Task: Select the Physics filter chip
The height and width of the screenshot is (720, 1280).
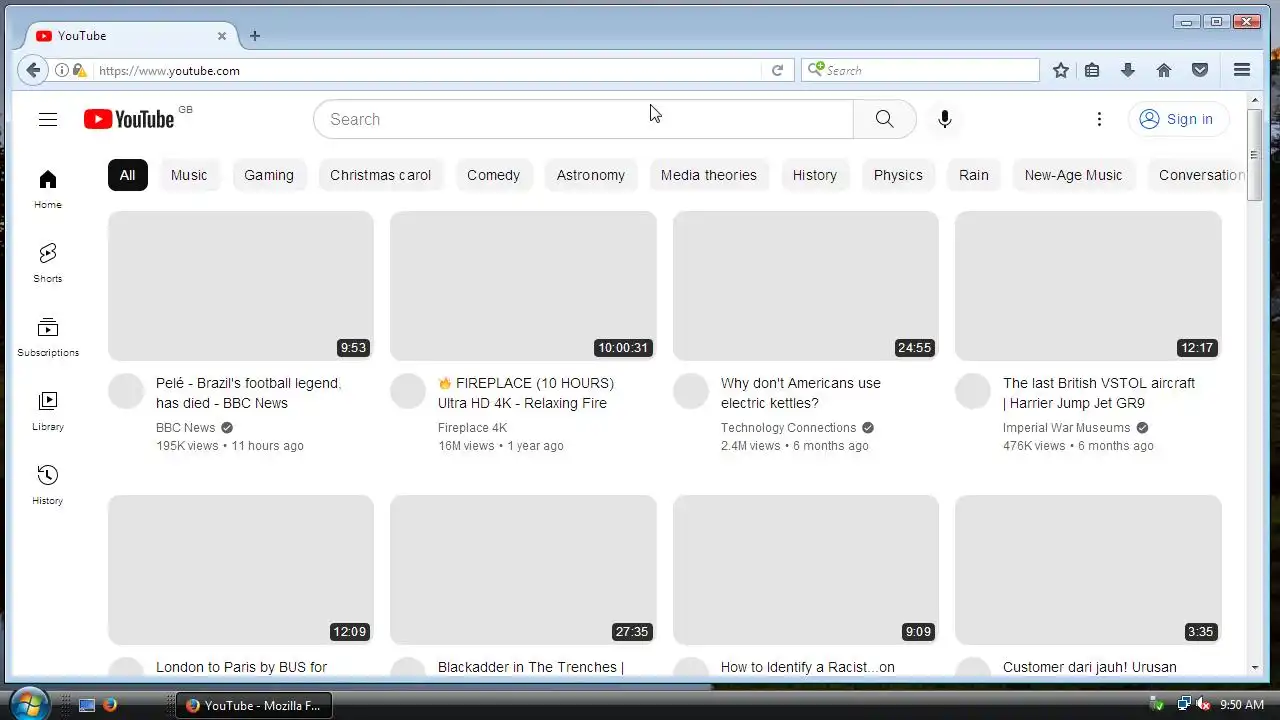Action: [x=898, y=175]
